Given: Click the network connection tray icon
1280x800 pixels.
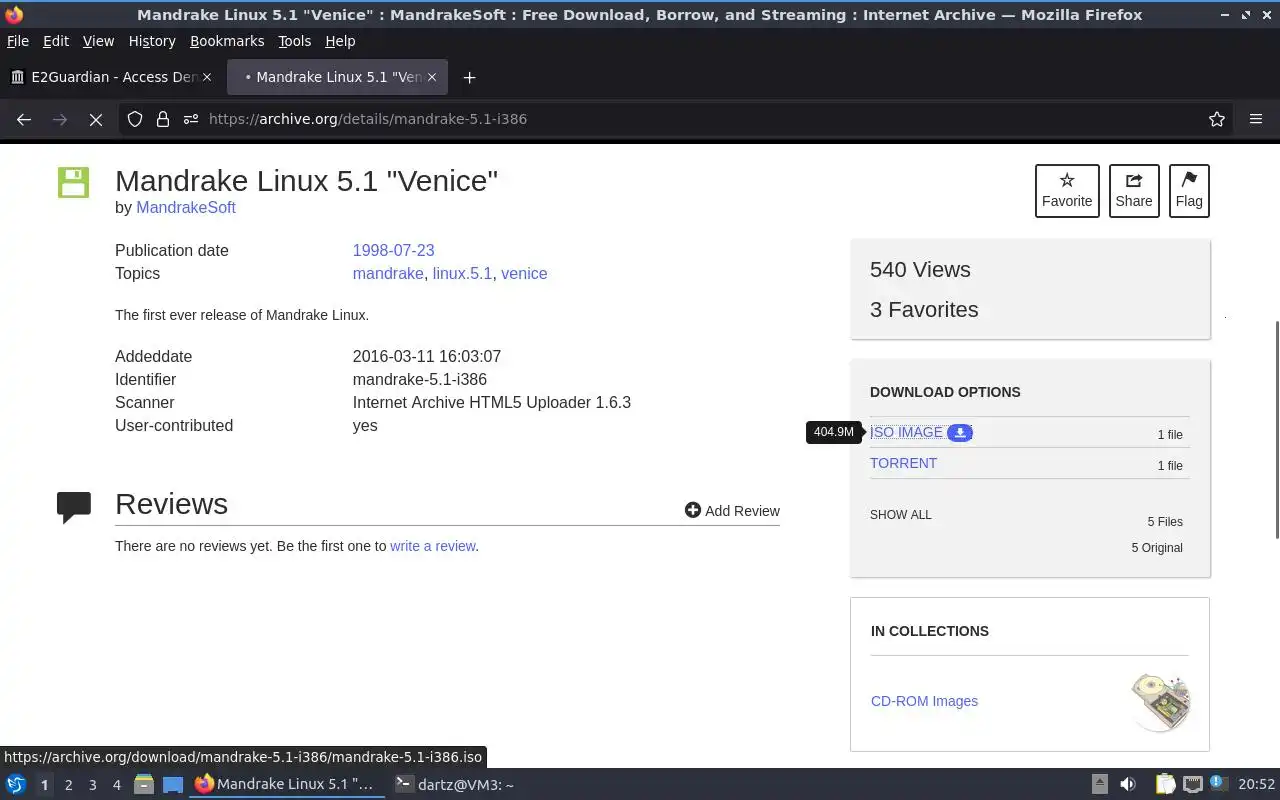Looking at the screenshot, I should [1192, 785].
